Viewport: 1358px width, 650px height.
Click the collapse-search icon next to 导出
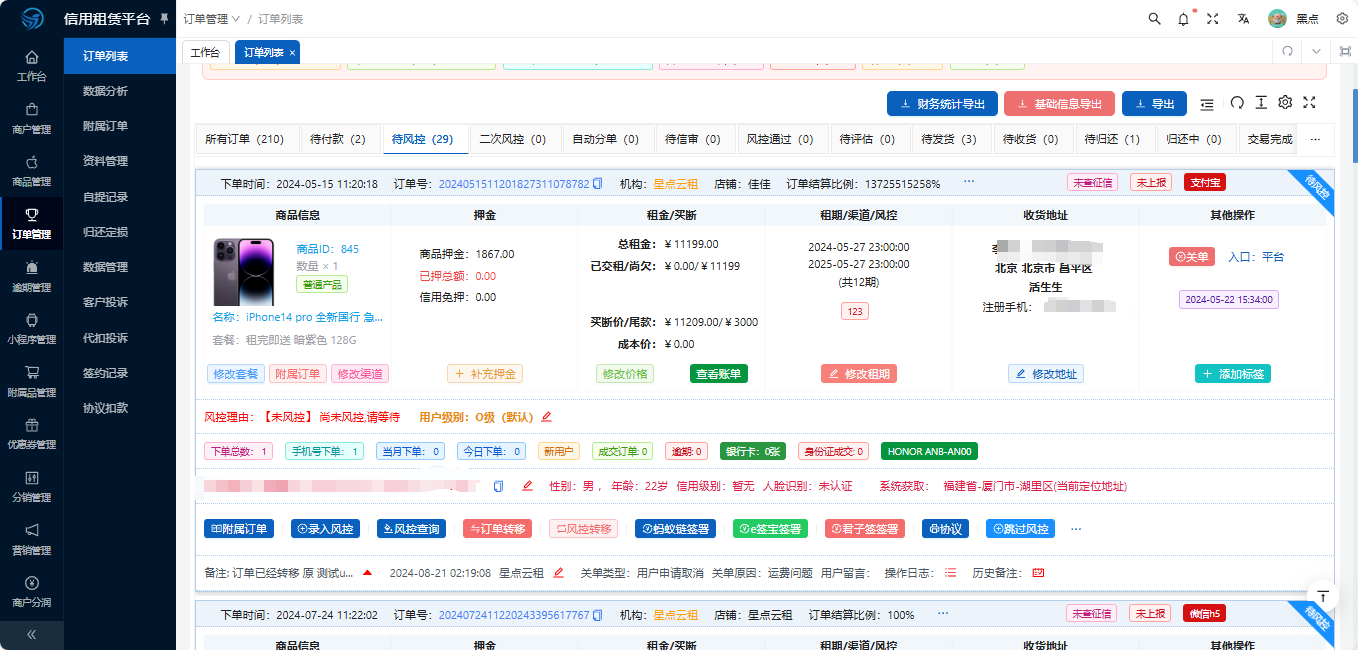(x=1207, y=103)
